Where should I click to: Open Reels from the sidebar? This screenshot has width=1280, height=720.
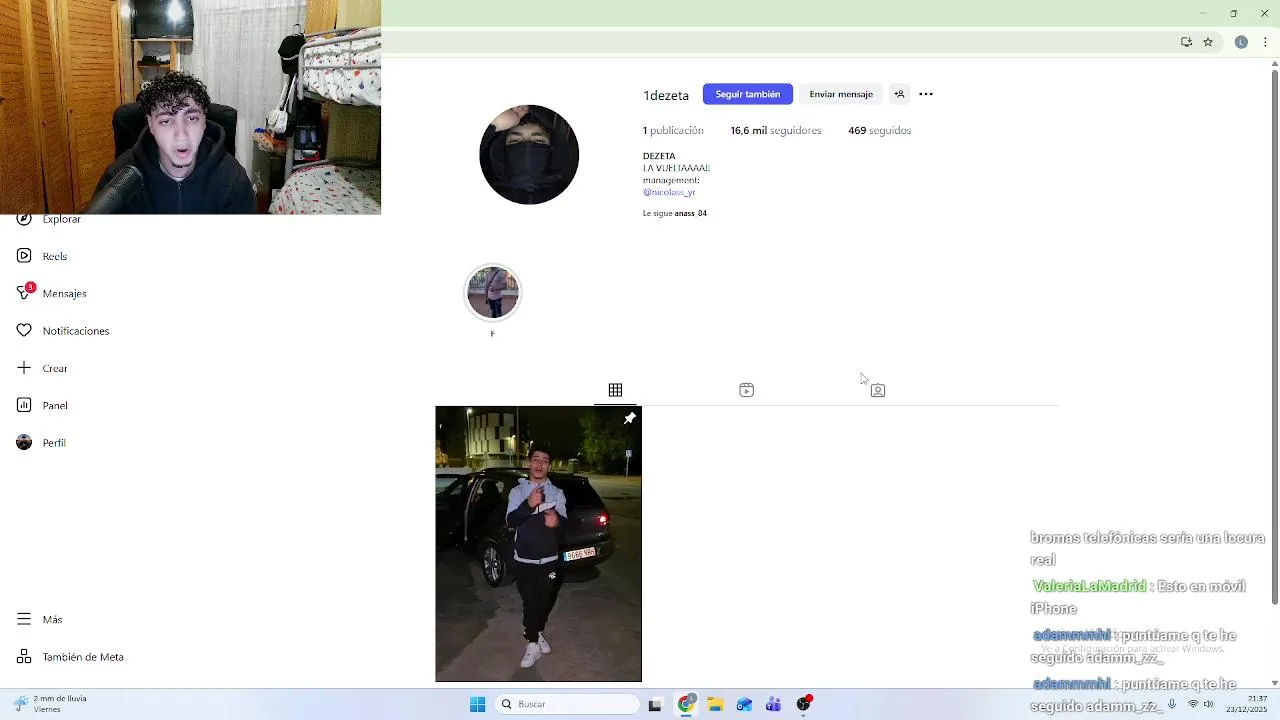(42, 256)
